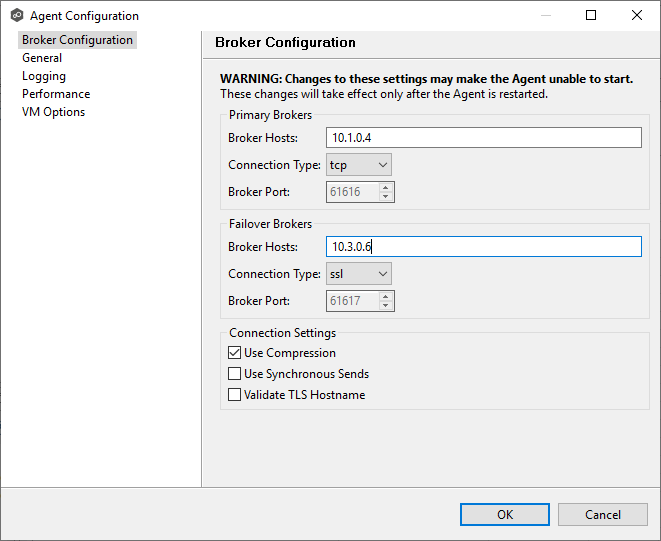Select Broker Configuration in the left panel
This screenshot has width=661, height=541.
[77, 40]
